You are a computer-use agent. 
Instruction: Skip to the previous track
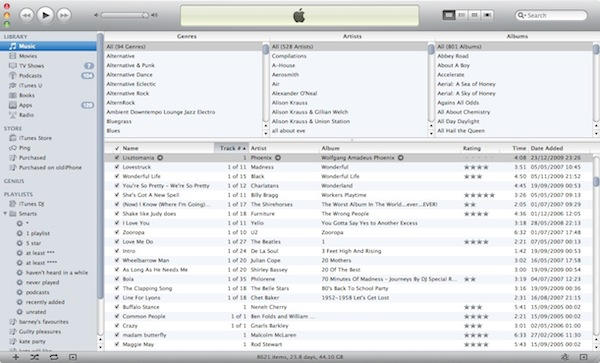tap(26, 15)
